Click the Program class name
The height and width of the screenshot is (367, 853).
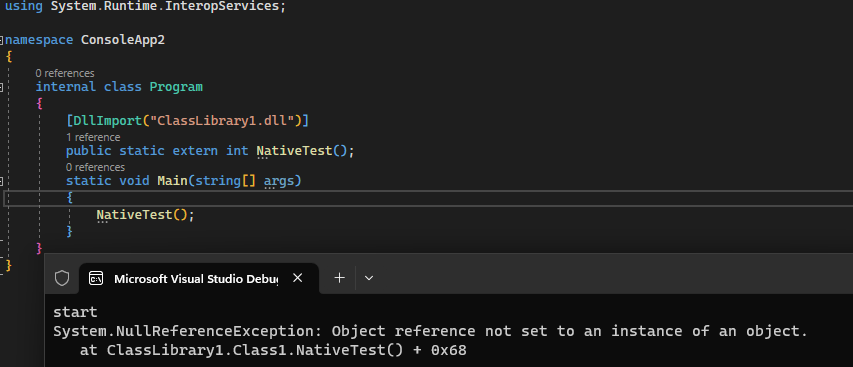click(176, 87)
